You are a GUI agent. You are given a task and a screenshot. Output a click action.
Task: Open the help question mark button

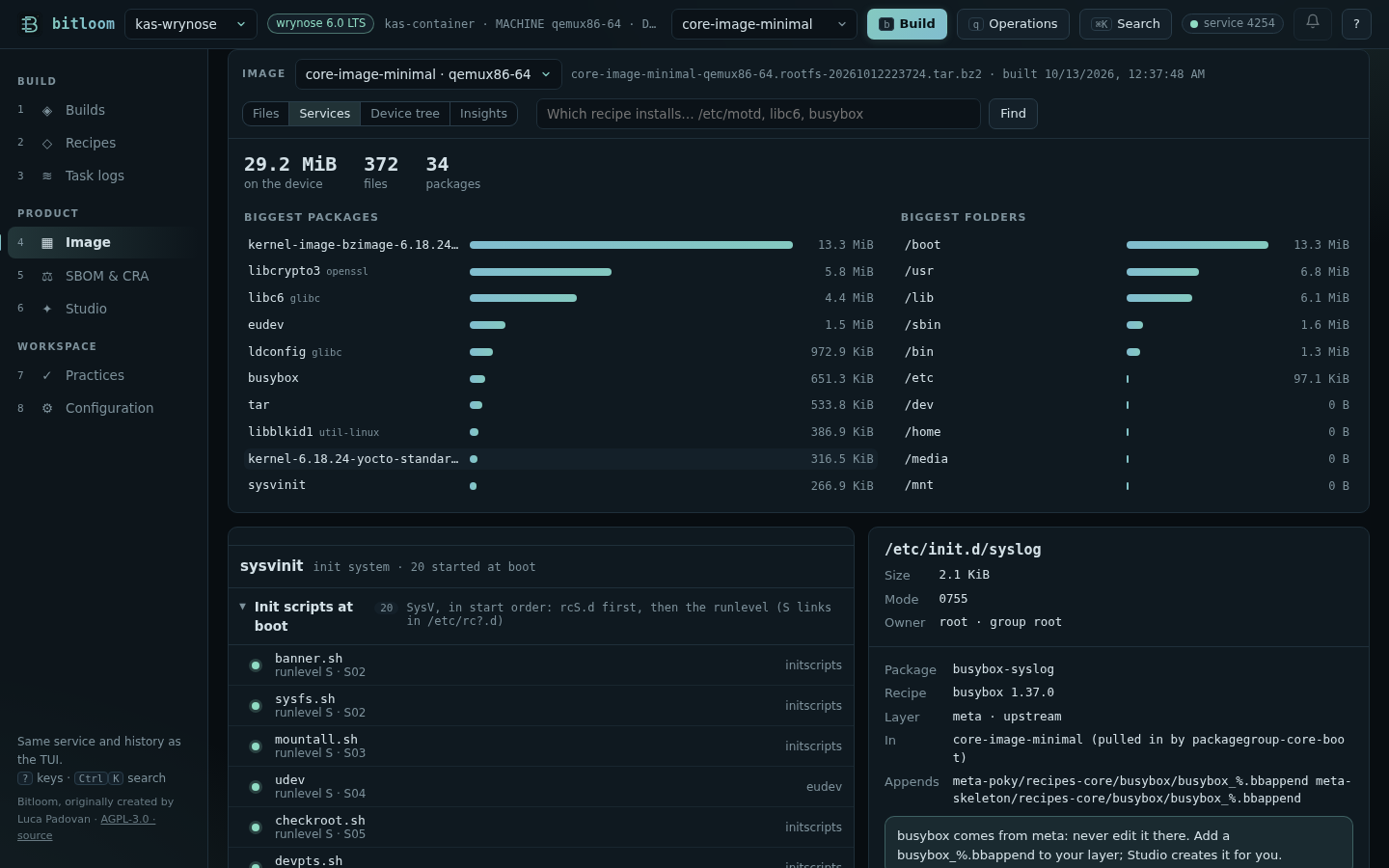[x=1356, y=23]
